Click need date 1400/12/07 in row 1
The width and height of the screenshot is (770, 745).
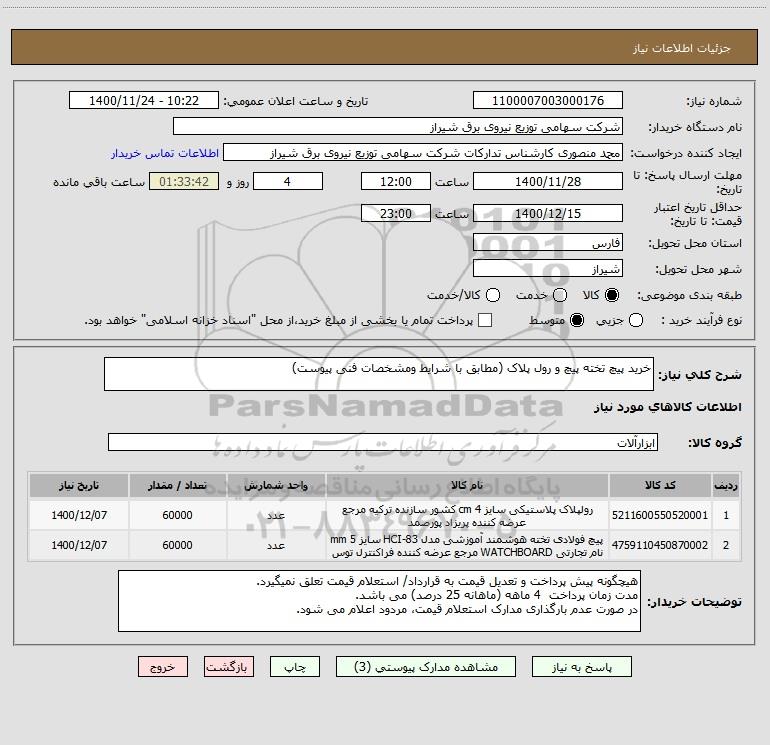[79, 515]
